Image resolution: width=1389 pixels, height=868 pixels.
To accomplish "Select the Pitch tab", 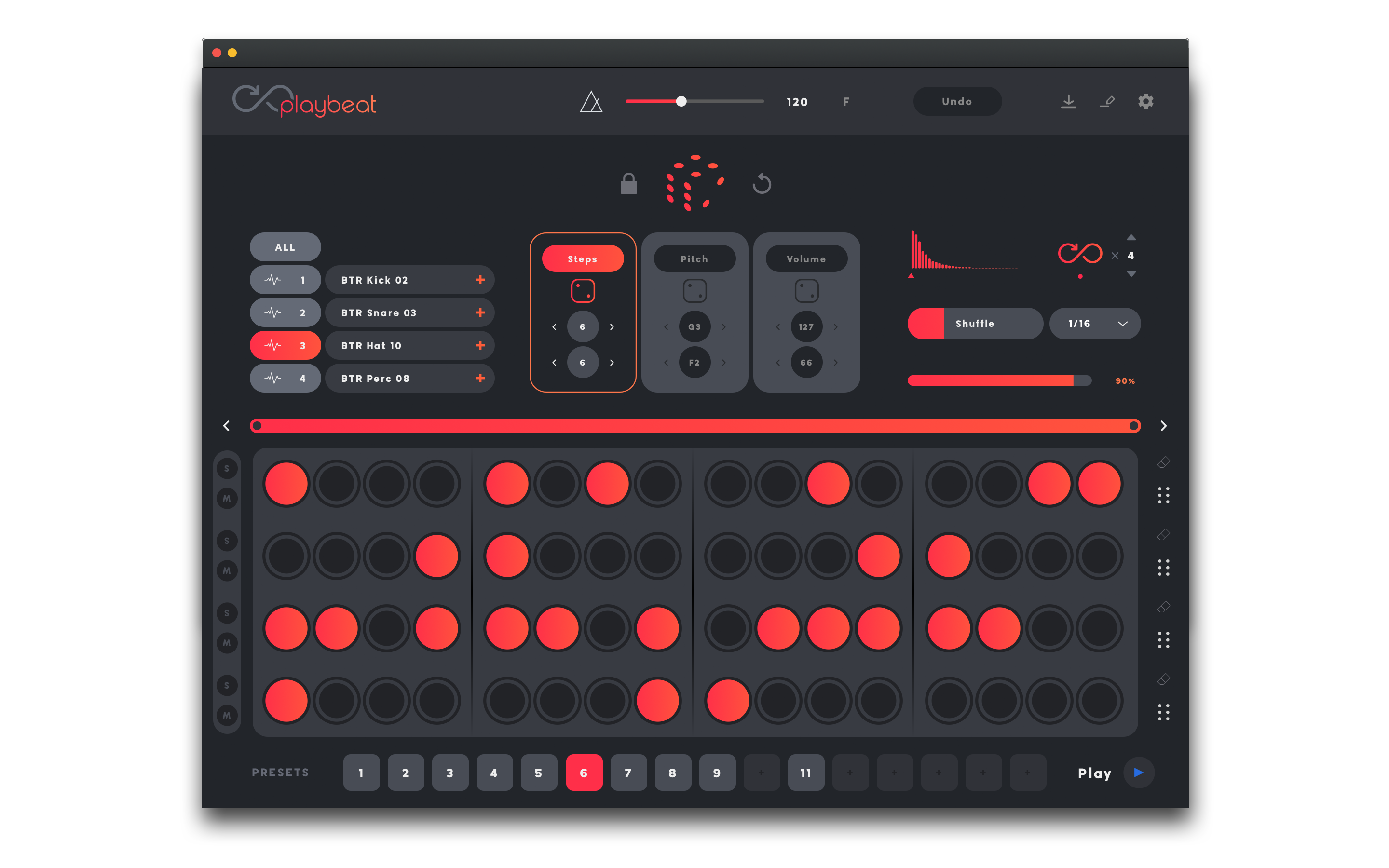I will (x=694, y=259).
